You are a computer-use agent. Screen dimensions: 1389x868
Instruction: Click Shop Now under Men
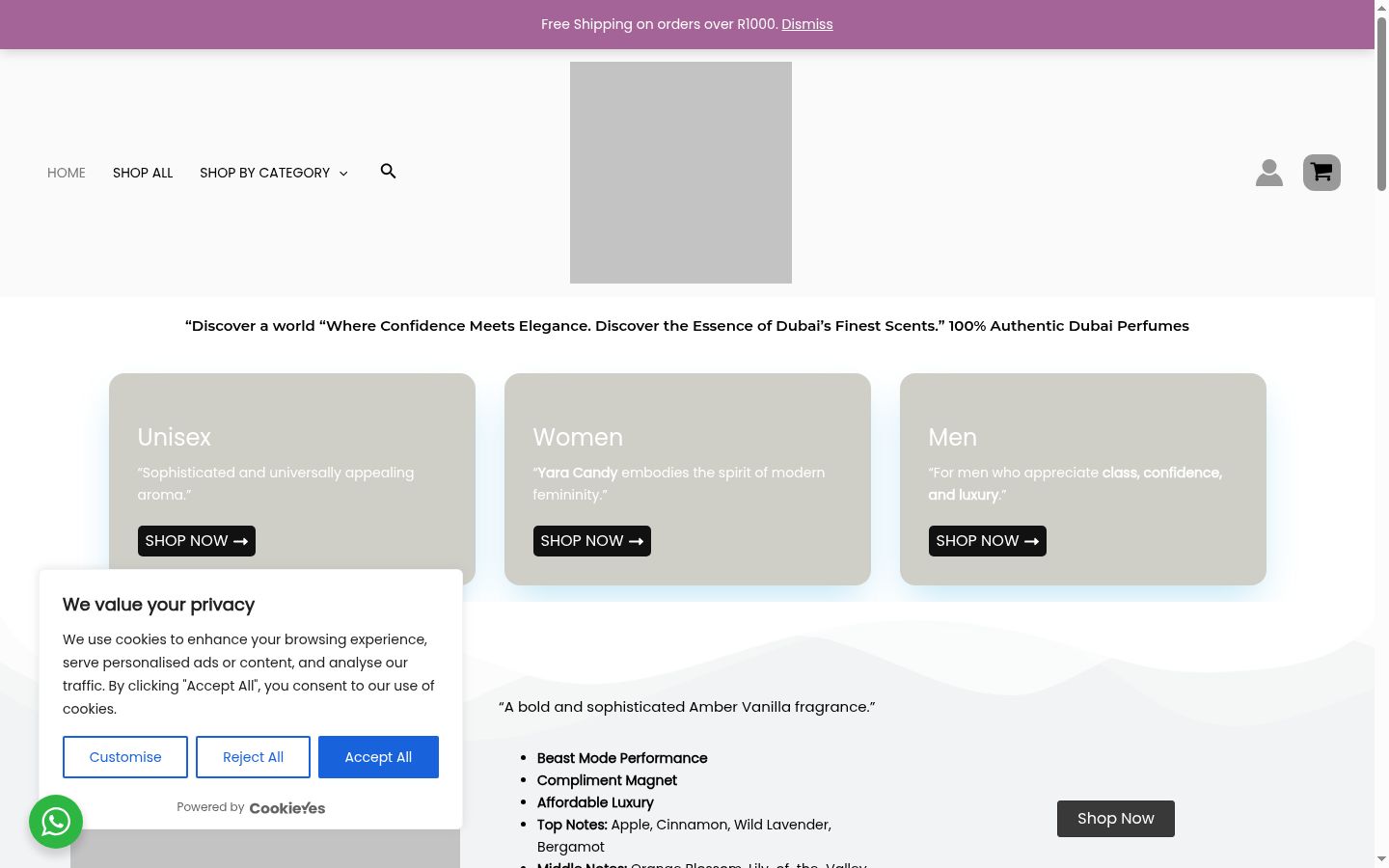(x=988, y=541)
